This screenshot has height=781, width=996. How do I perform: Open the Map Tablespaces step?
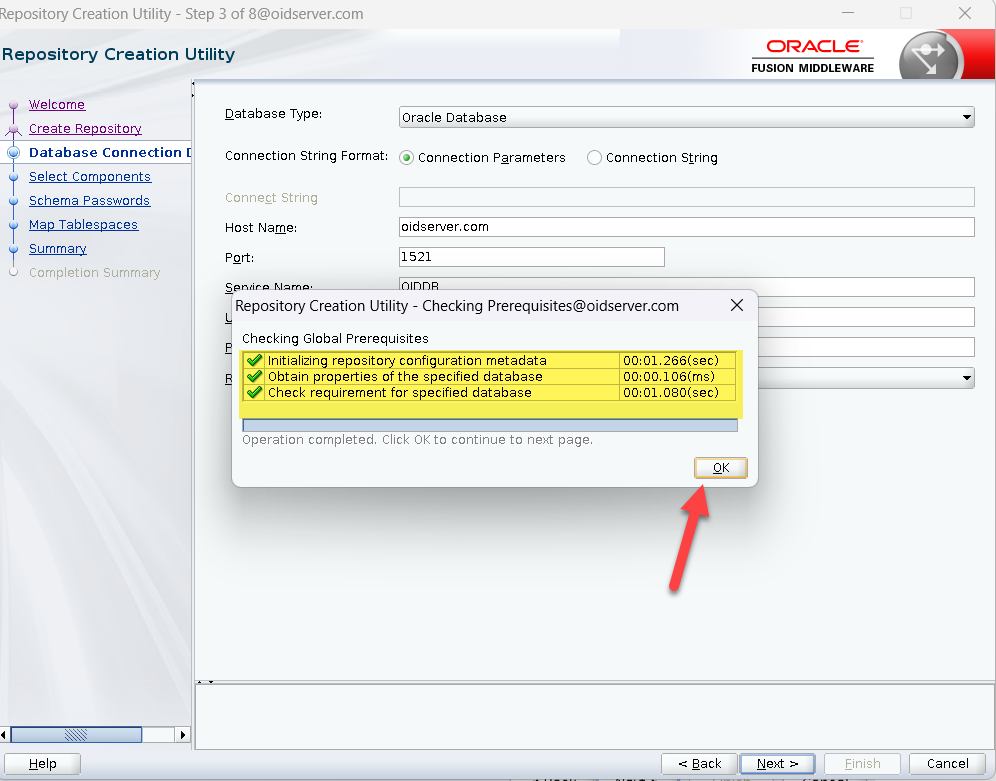coord(83,225)
